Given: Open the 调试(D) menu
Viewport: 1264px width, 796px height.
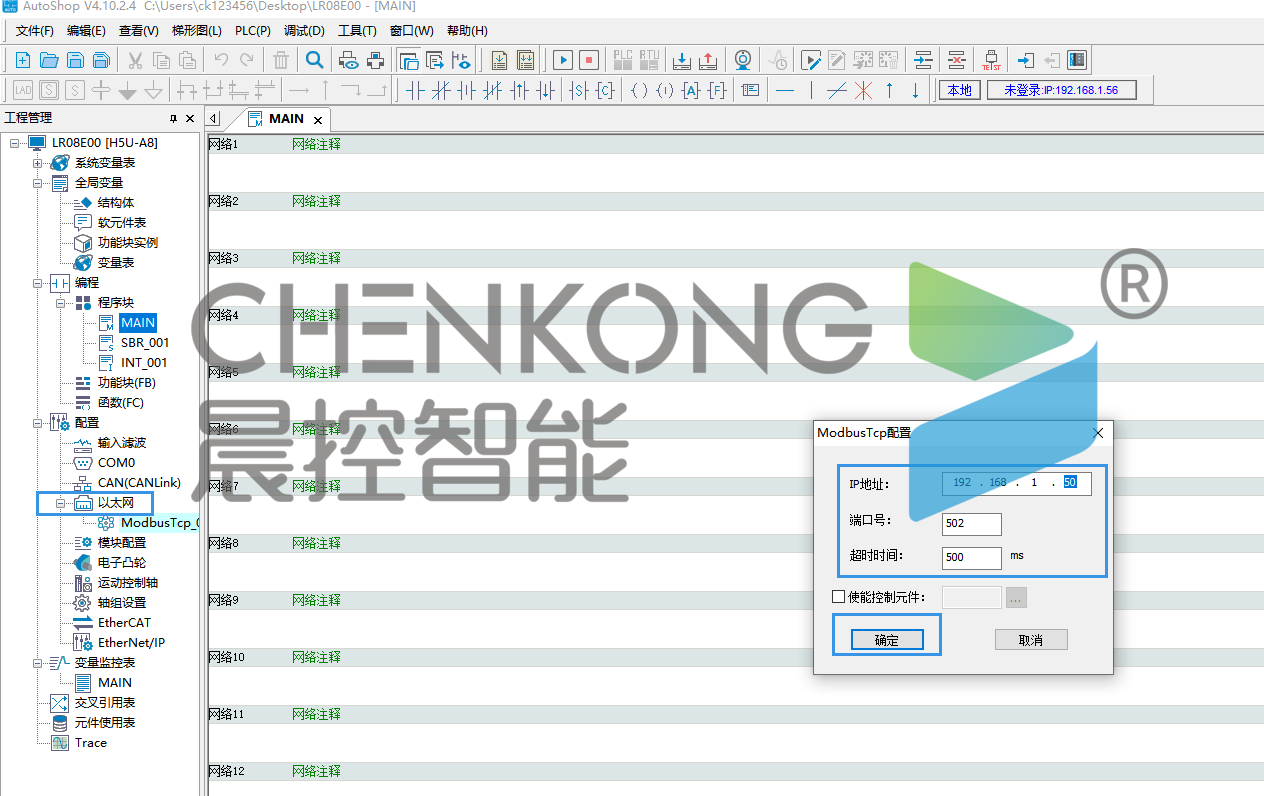Looking at the screenshot, I should (x=304, y=31).
